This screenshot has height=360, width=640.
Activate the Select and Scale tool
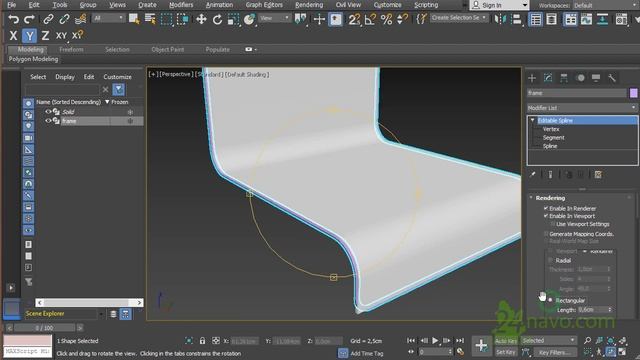click(233, 19)
